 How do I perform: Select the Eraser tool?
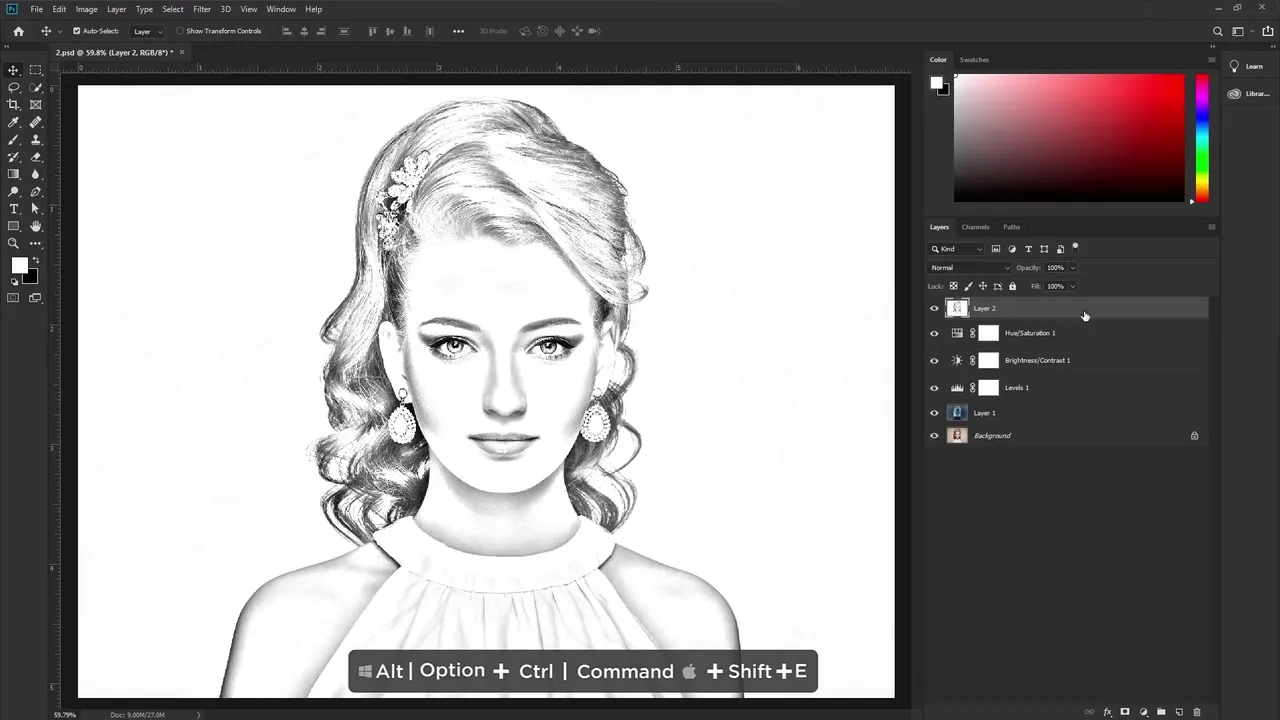(36, 157)
